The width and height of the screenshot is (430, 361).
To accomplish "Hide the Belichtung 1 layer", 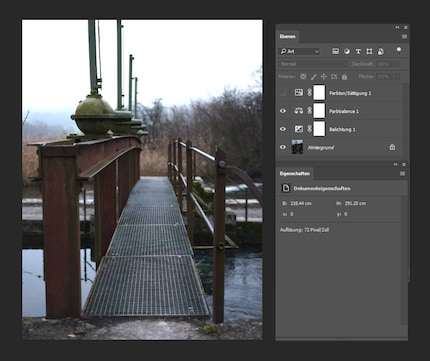I will pos(283,129).
